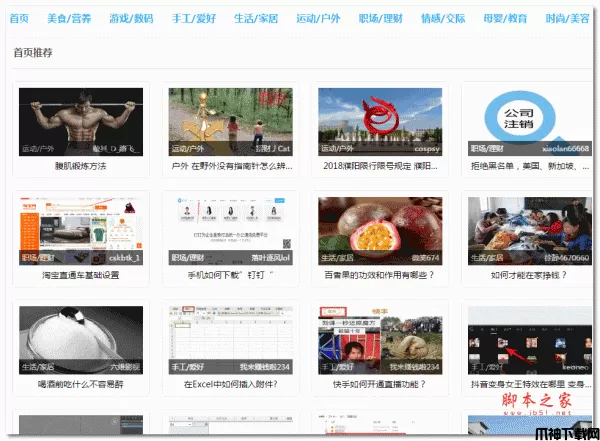Open the 首页 navigation tab
This screenshot has width=600, height=441.
tap(19, 18)
